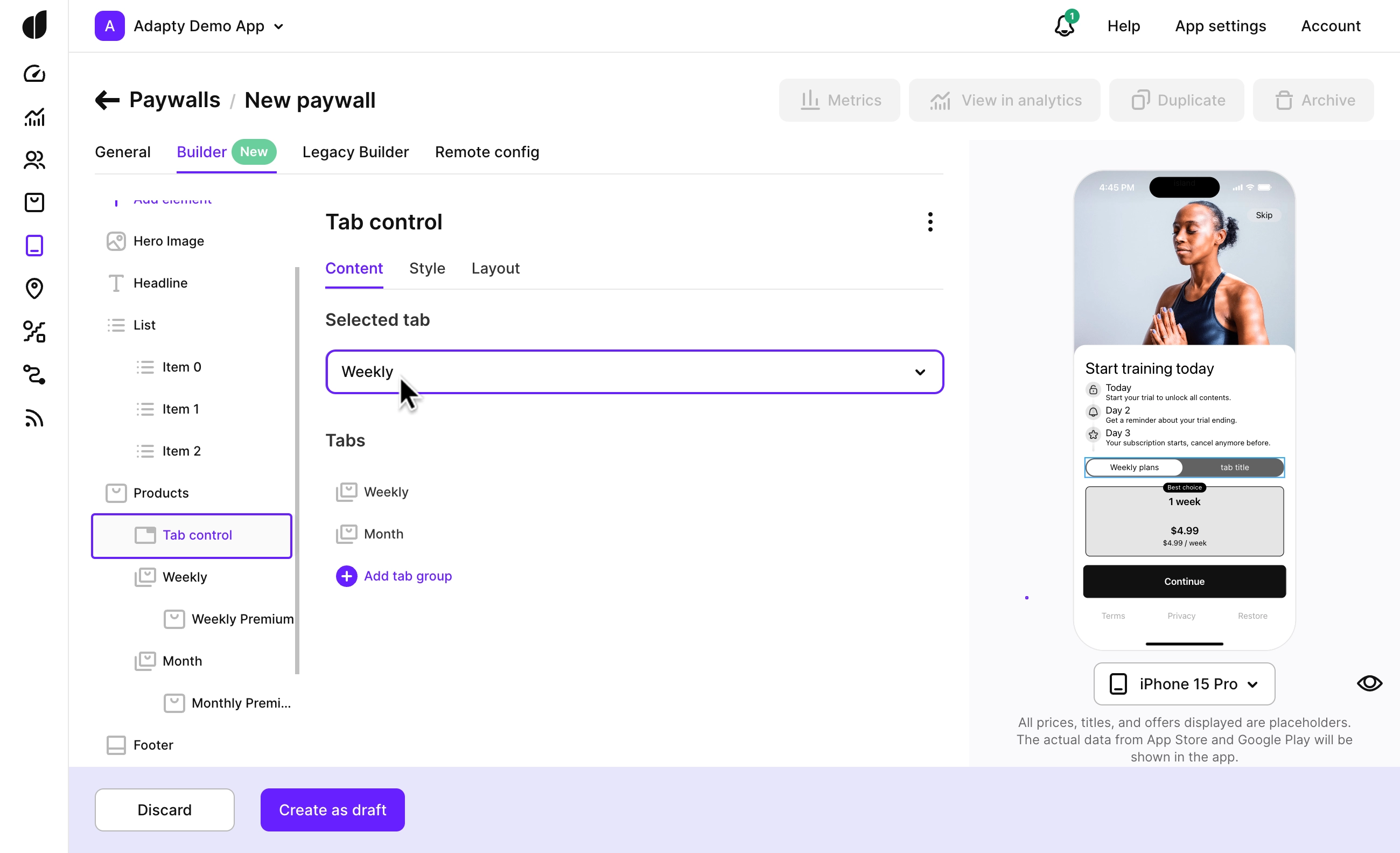Select Weekly plans tab in phone preview
Viewport: 1400px width, 853px height.
(1134, 467)
